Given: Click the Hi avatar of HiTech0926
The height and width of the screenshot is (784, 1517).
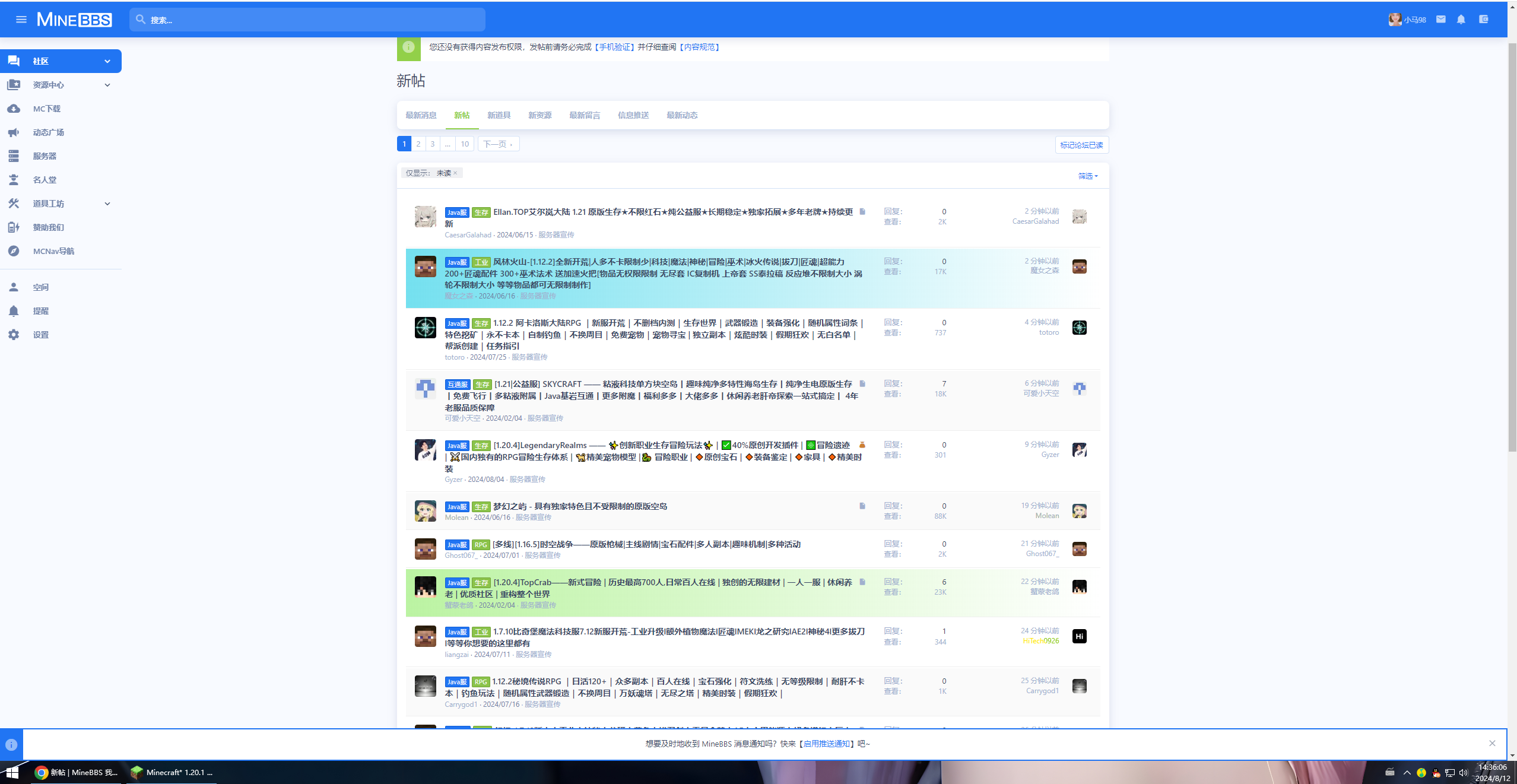Looking at the screenshot, I should [1080, 636].
